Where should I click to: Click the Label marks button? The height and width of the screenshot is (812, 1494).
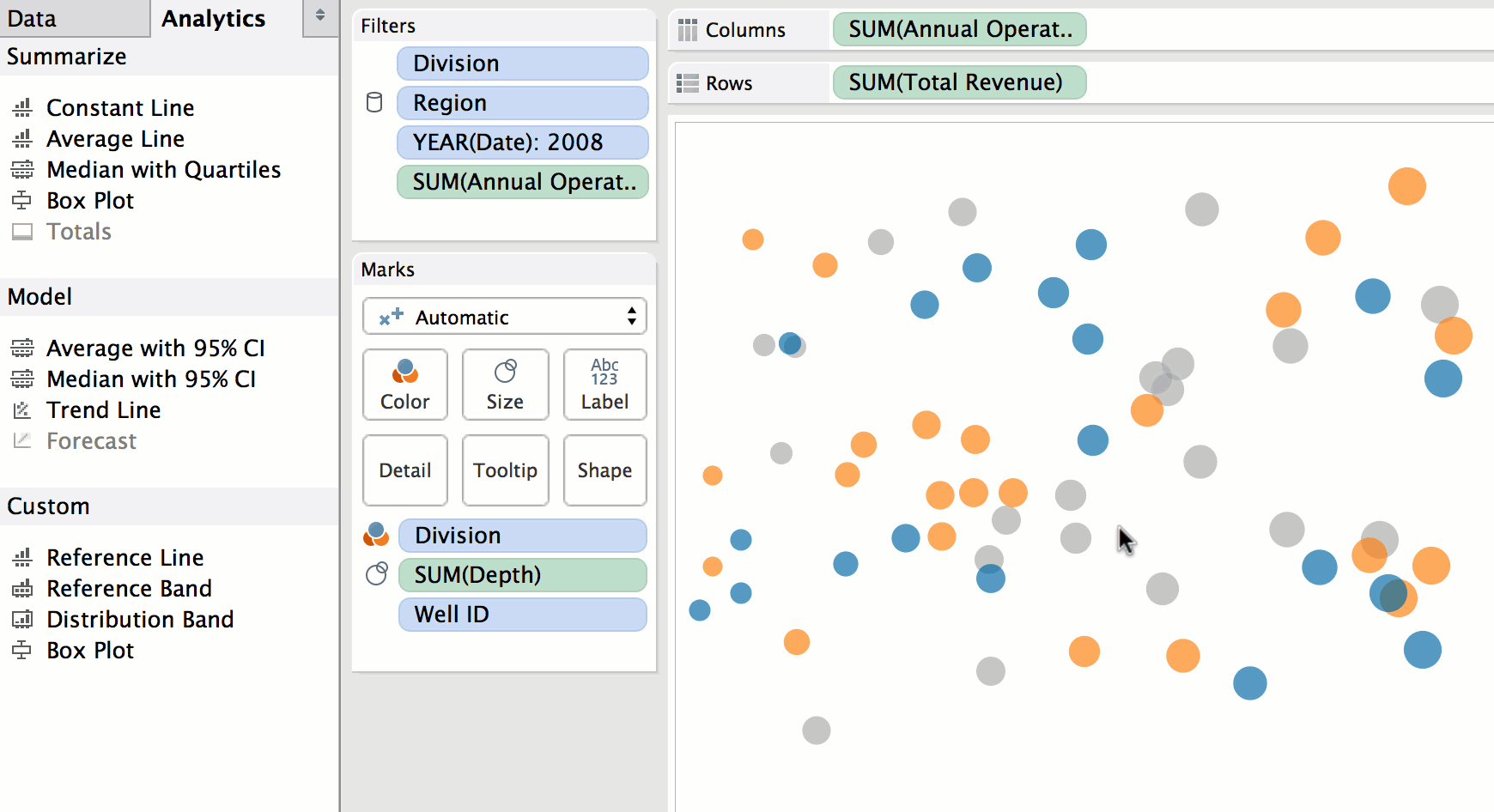point(604,385)
